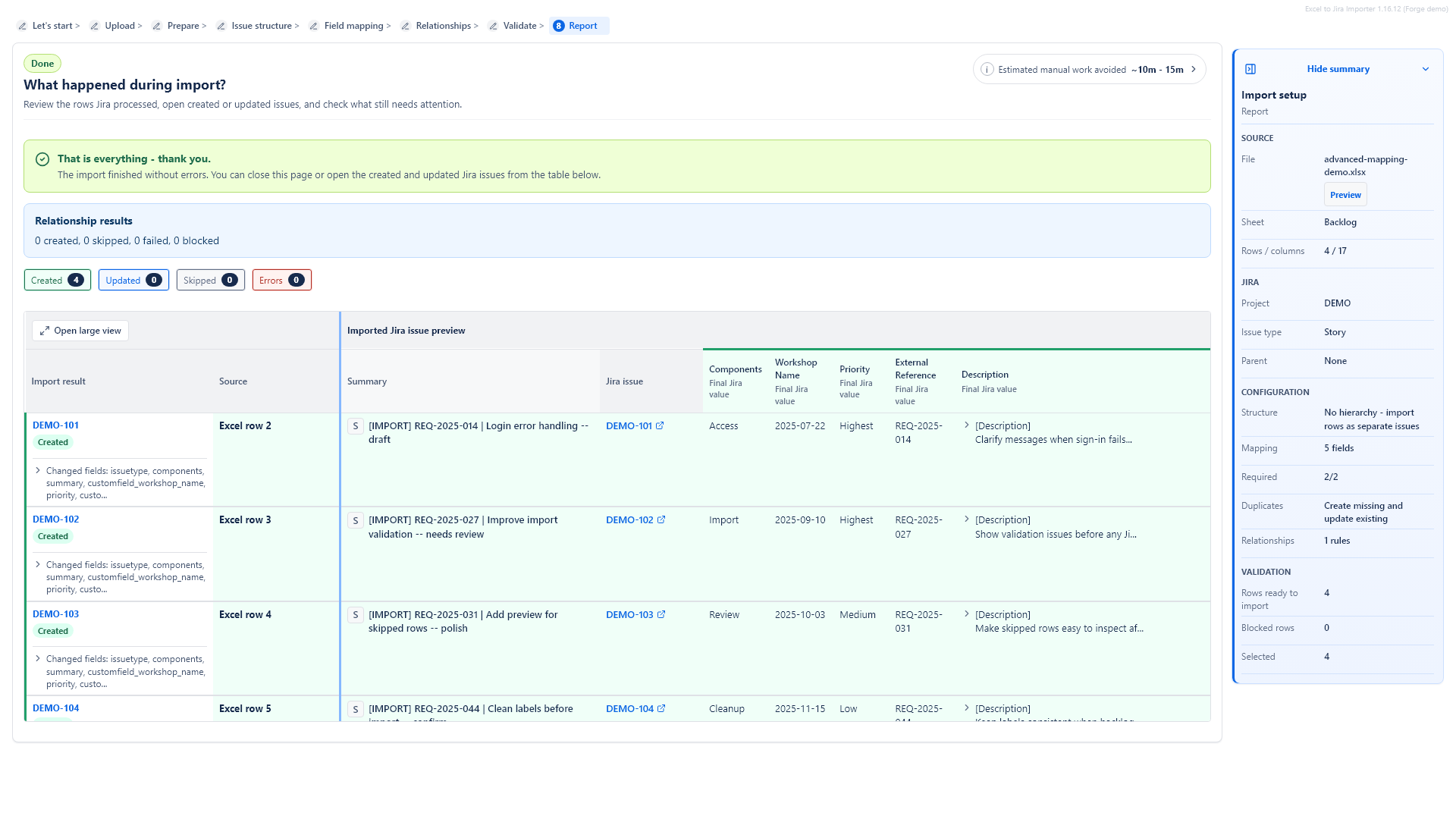Click the pencil icon beside Relationships step
The width and height of the screenshot is (1456, 819).
(x=406, y=26)
